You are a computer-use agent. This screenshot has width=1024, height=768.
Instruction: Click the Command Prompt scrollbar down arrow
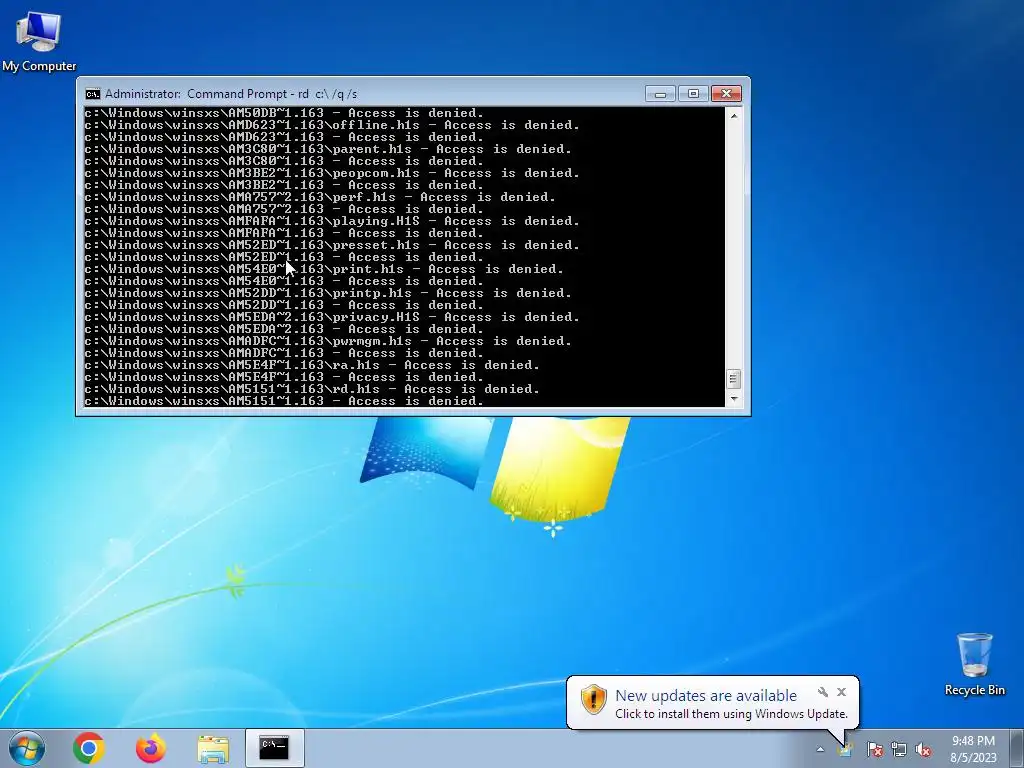(x=733, y=398)
